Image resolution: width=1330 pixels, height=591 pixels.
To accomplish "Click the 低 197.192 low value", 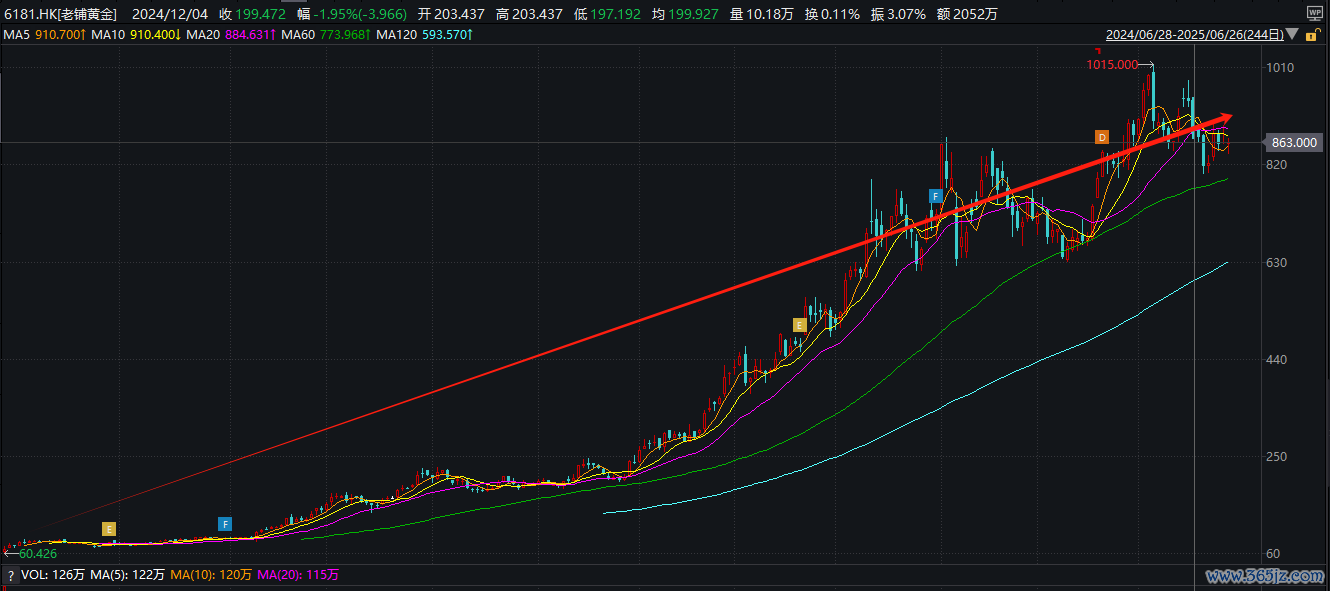I will (x=607, y=14).
